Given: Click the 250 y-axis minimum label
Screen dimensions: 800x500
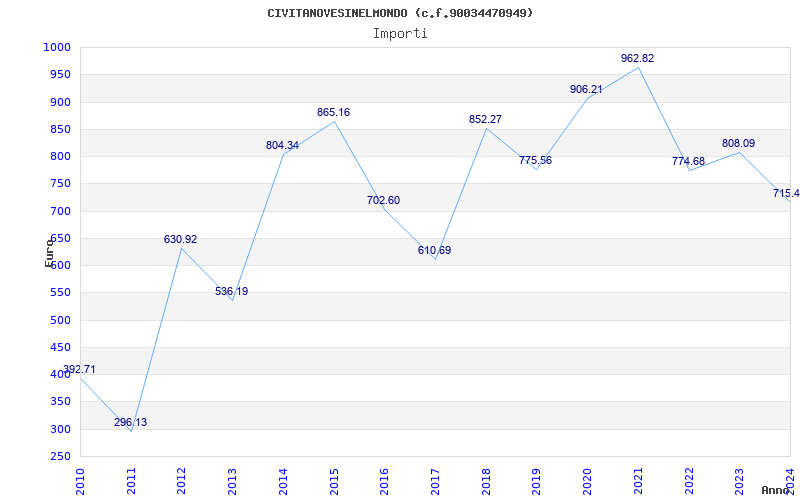Looking at the screenshot, I should 60,456.
